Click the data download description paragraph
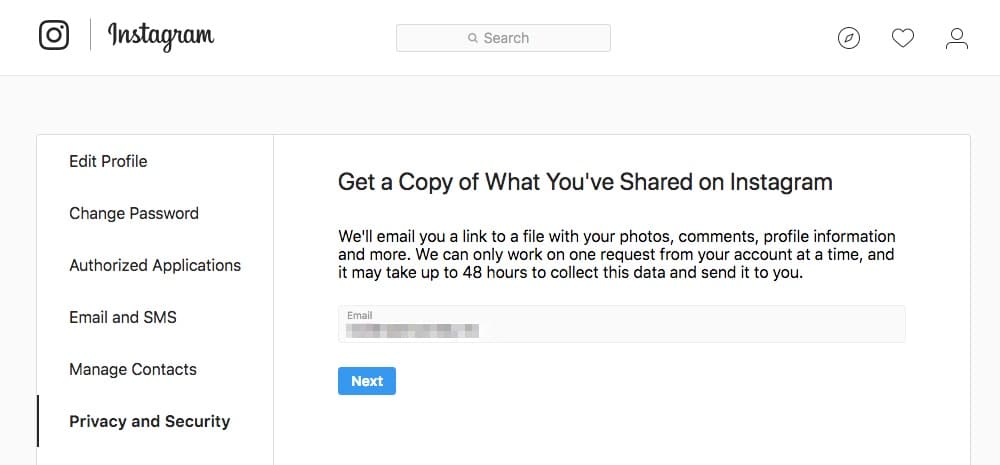The image size is (1000, 465). [x=617, y=254]
